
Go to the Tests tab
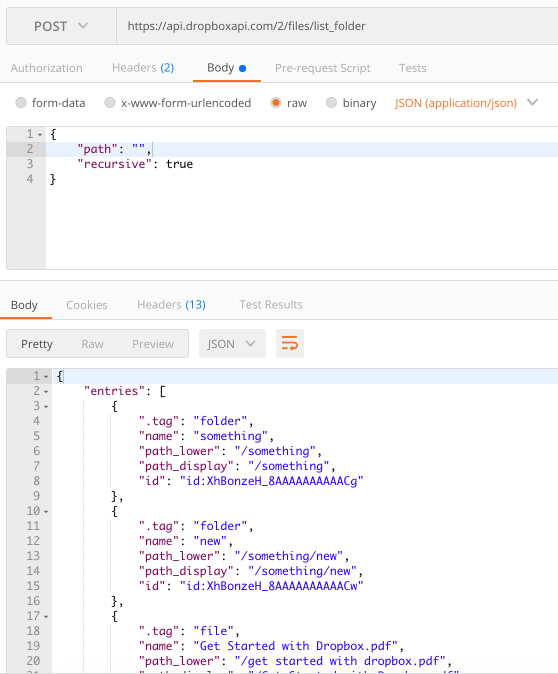(x=412, y=68)
